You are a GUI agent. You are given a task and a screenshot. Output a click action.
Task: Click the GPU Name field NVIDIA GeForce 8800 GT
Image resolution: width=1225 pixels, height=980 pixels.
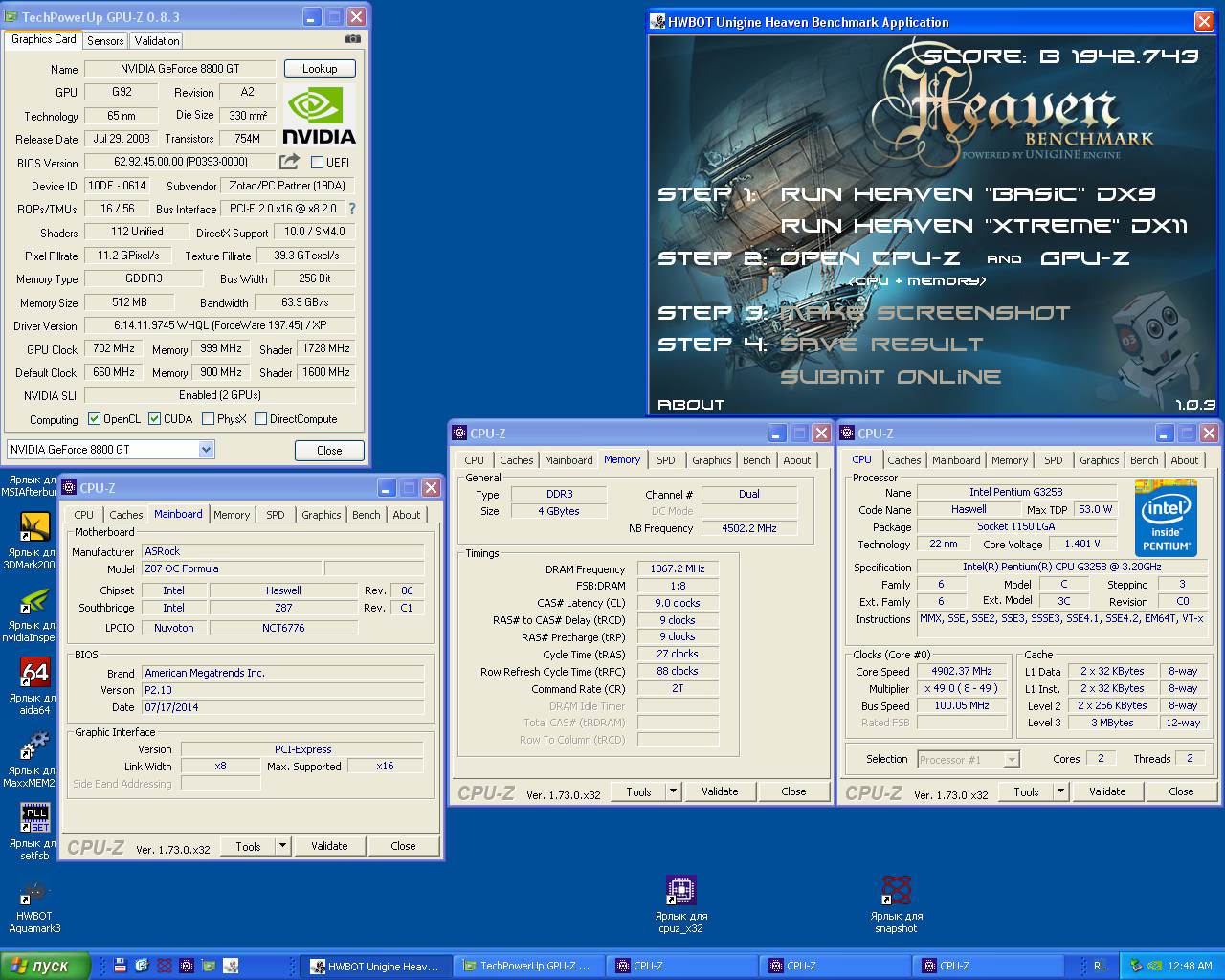(180, 69)
